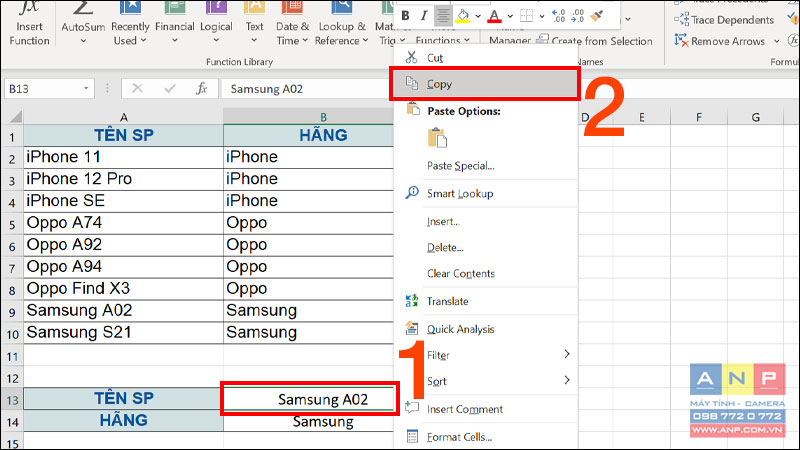Expand the Sort submenu
The height and width of the screenshot is (450, 800).
(x=485, y=381)
